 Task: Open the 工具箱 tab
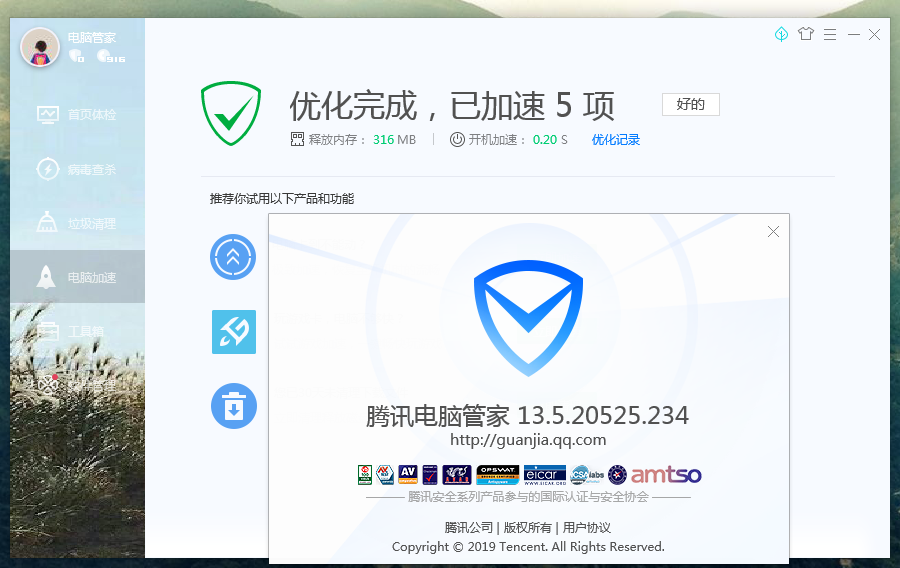tap(77, 331)
